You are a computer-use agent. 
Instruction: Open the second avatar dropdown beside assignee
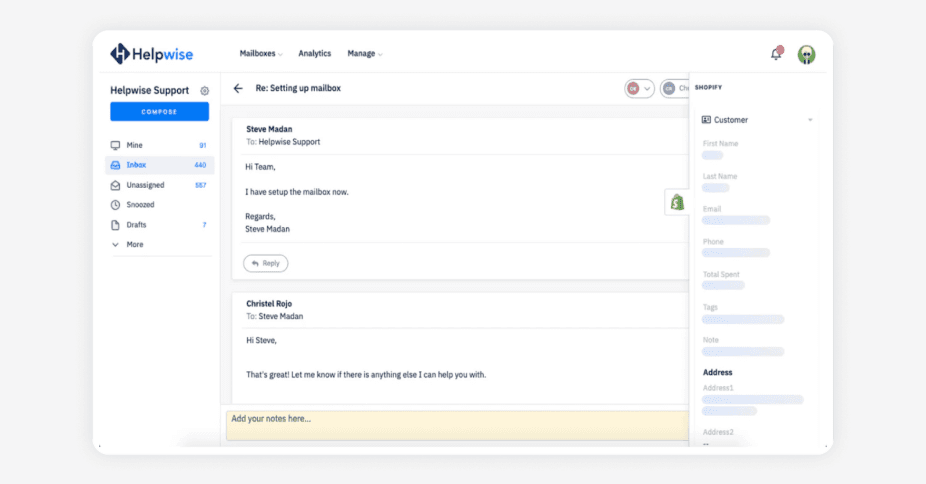675,89
